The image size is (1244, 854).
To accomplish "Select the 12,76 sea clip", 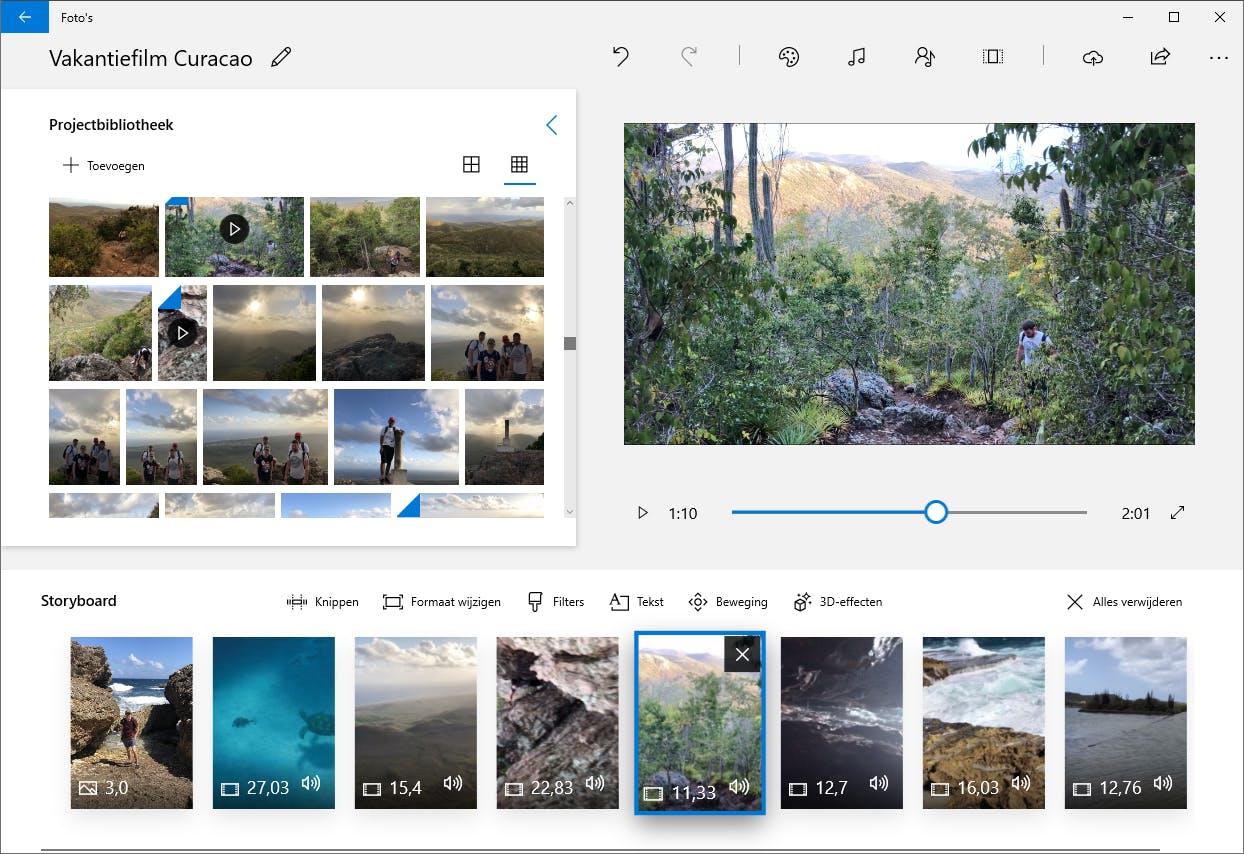I will (x=1126, y=723).
